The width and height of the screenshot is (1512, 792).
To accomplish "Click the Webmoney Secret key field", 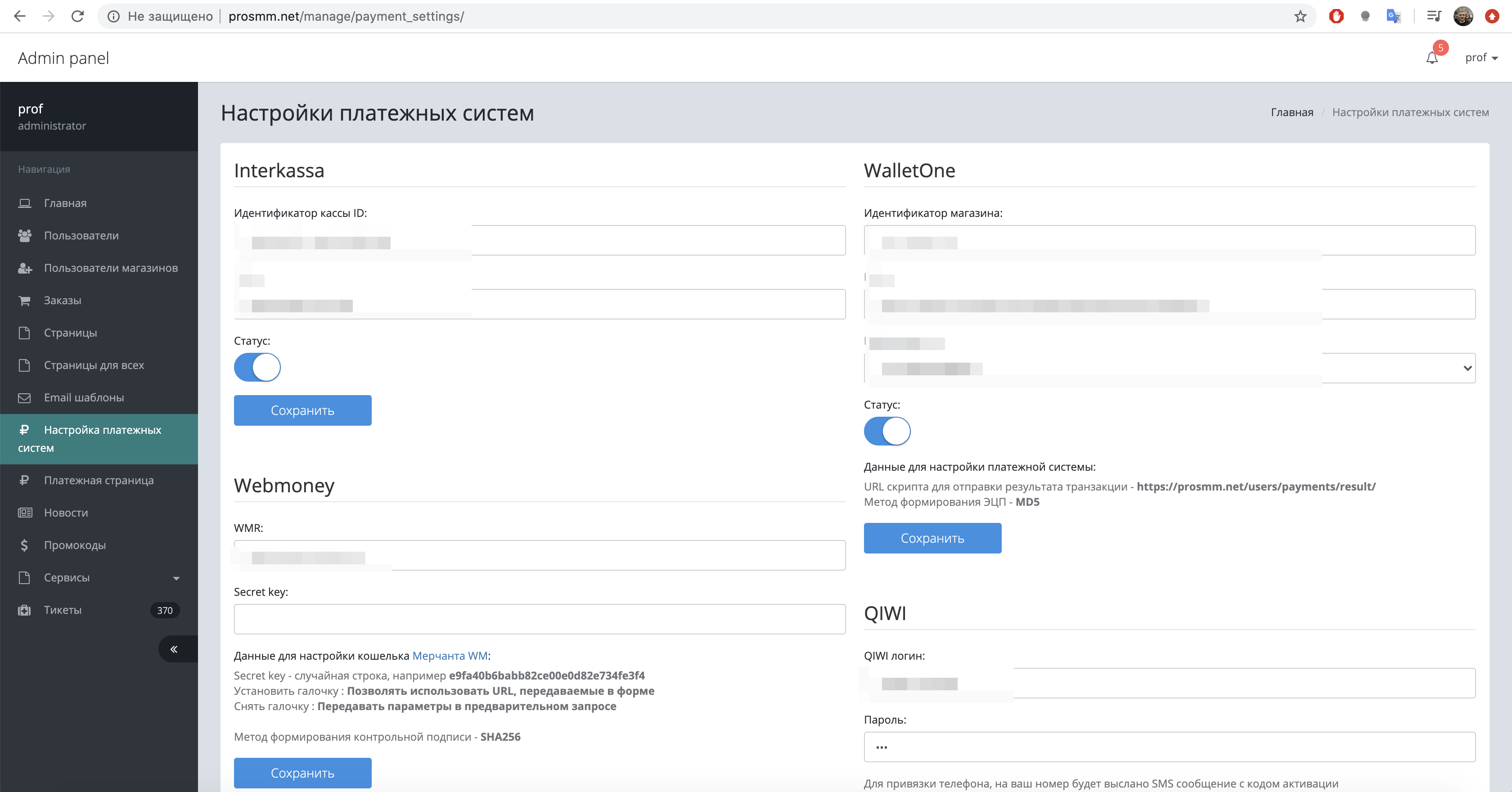I will (x=539, y=619).
